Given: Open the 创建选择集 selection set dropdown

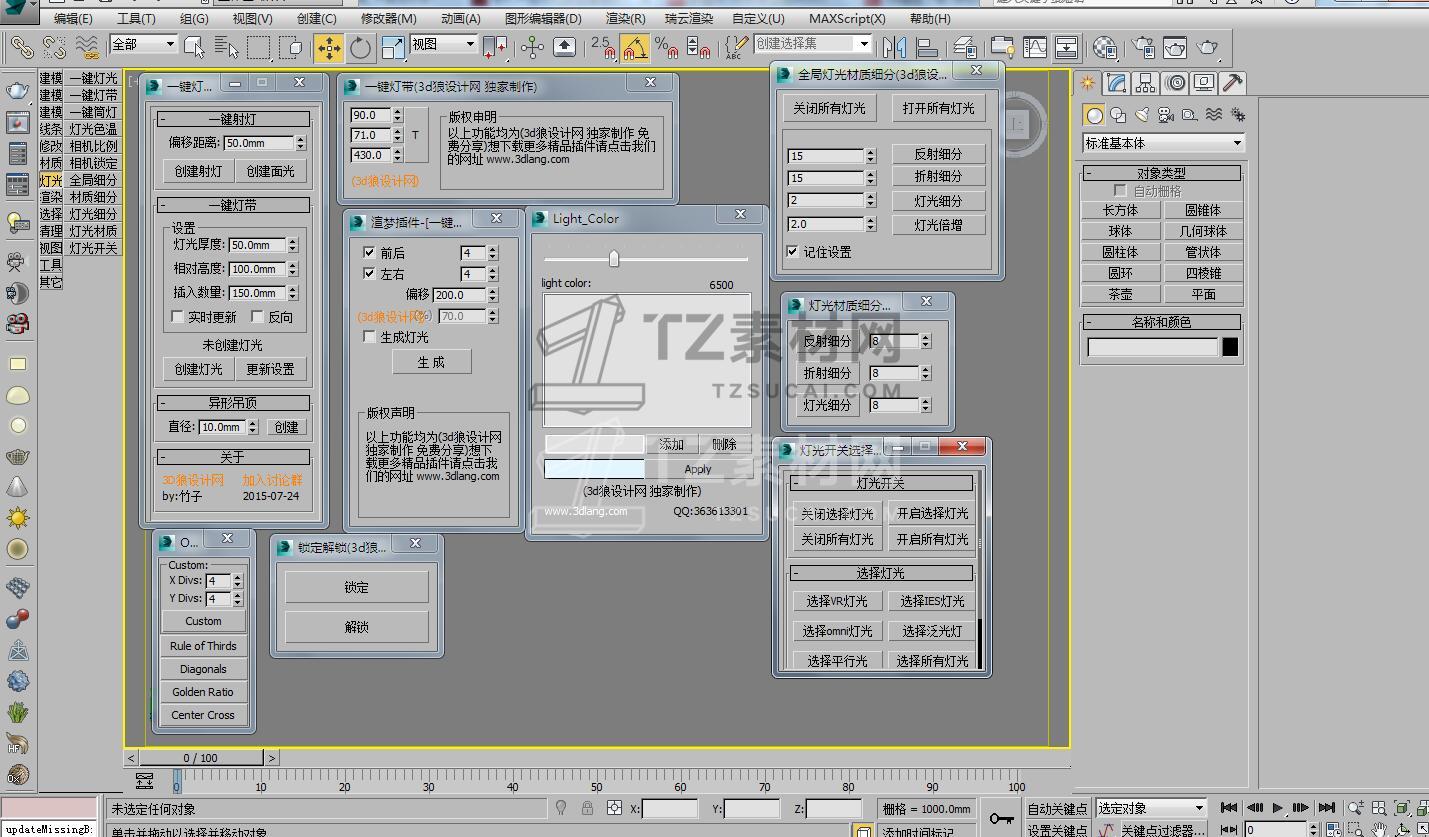Looking at the screenshot, I should coord(863,44).
